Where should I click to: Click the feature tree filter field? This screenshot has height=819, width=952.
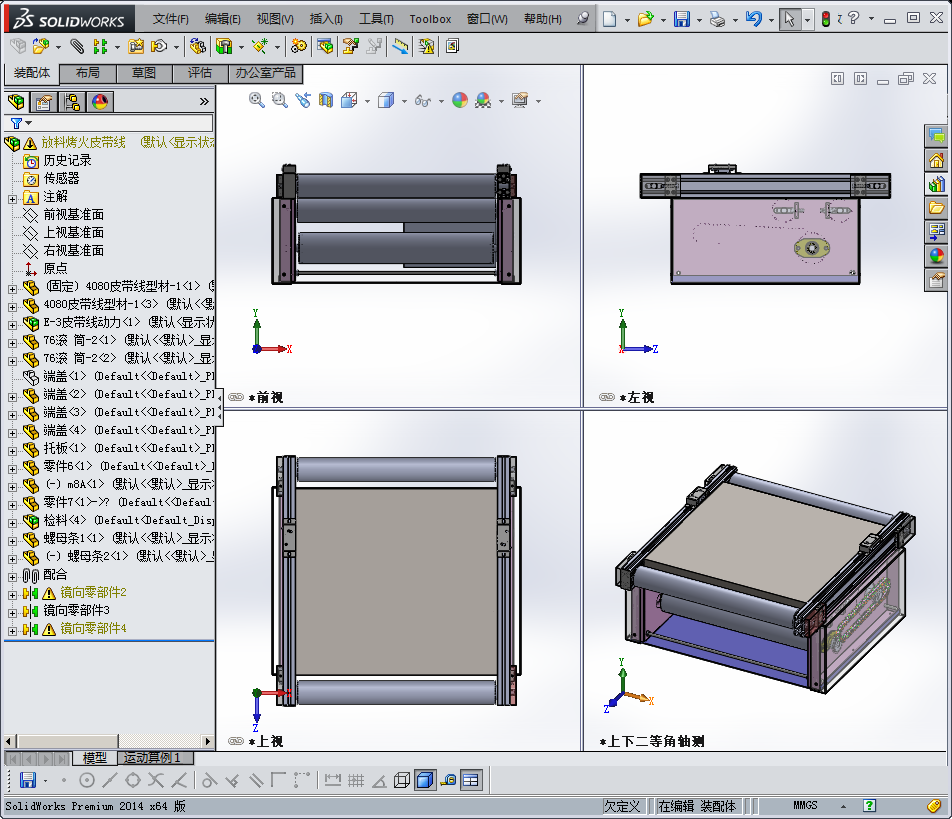118,123
